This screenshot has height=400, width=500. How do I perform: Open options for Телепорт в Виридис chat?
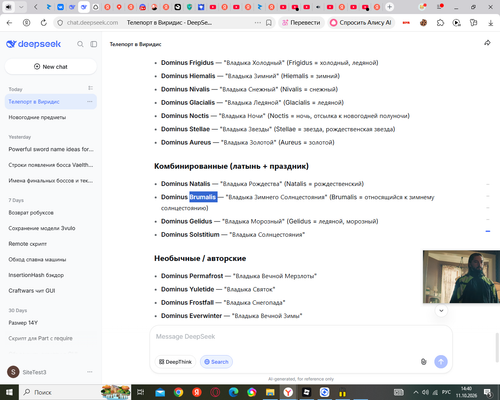click(90, 102)
